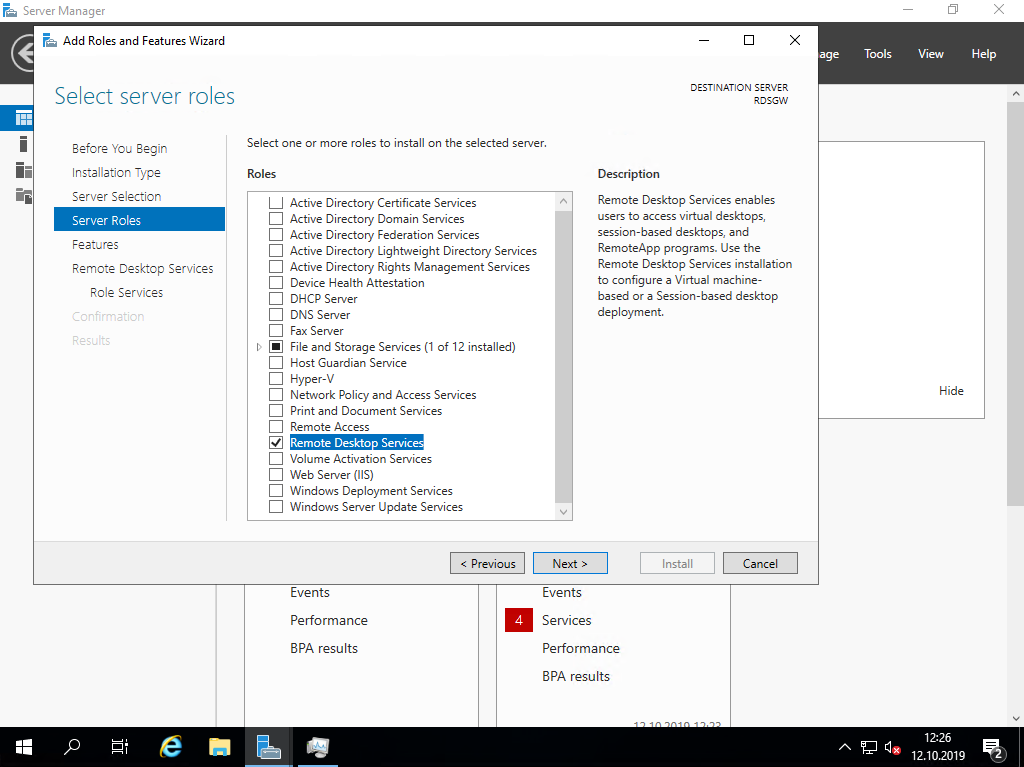This screenshot has height=767, width=1024.
Task: Check Remote Access role
Action: pyautogui.click(x=276, y=427)
